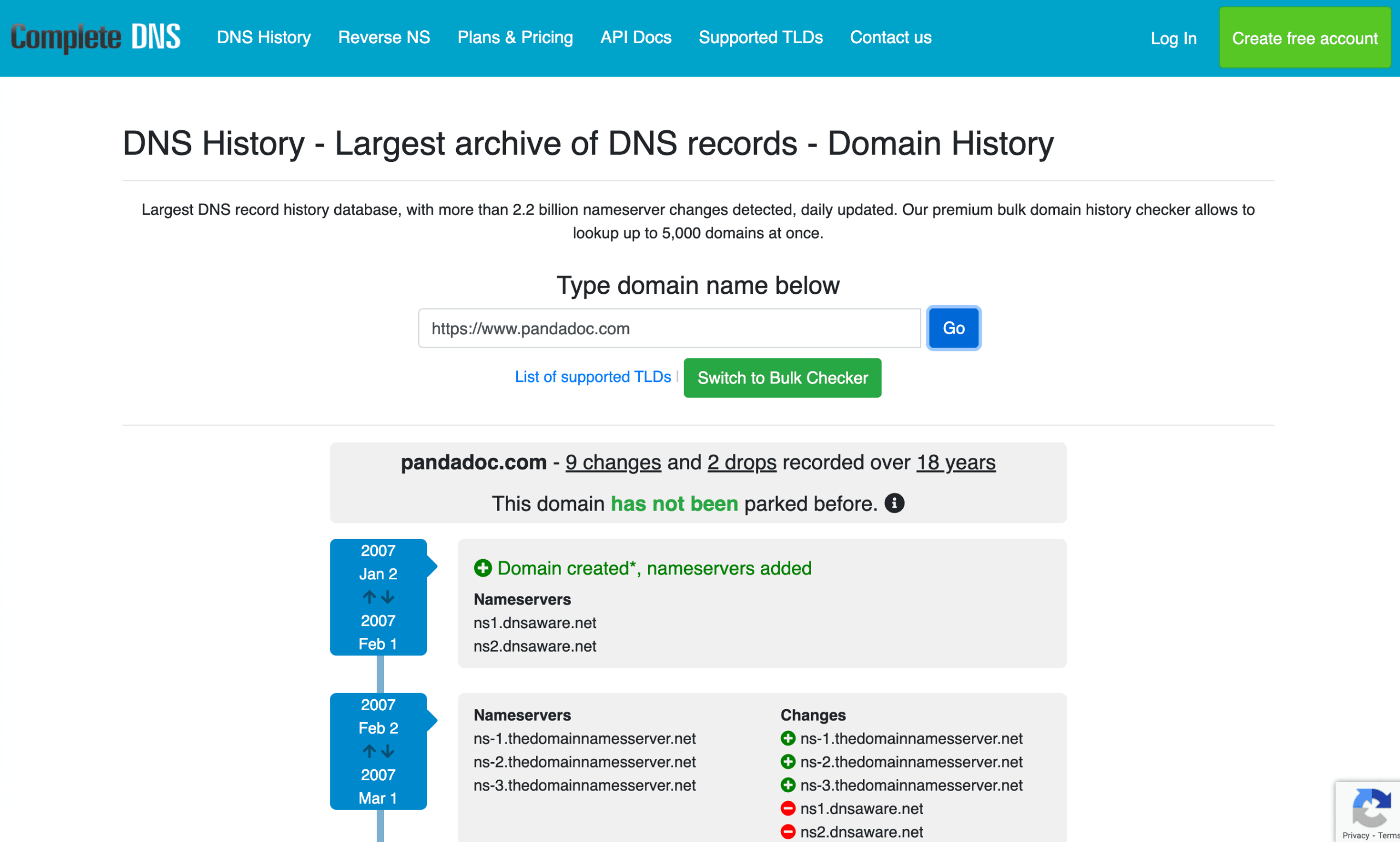Click the parked-domain info icon
Image resolution: width=1400 pixels, height=842 pixels.
894,503
